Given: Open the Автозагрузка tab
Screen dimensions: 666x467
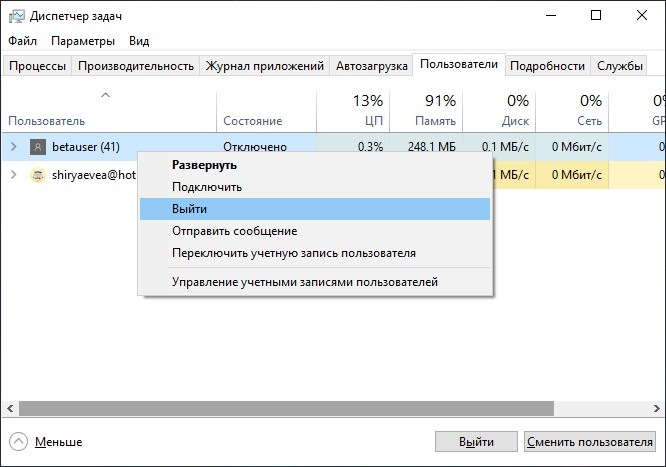Looking at the screenshot, I should click(372, 66).
